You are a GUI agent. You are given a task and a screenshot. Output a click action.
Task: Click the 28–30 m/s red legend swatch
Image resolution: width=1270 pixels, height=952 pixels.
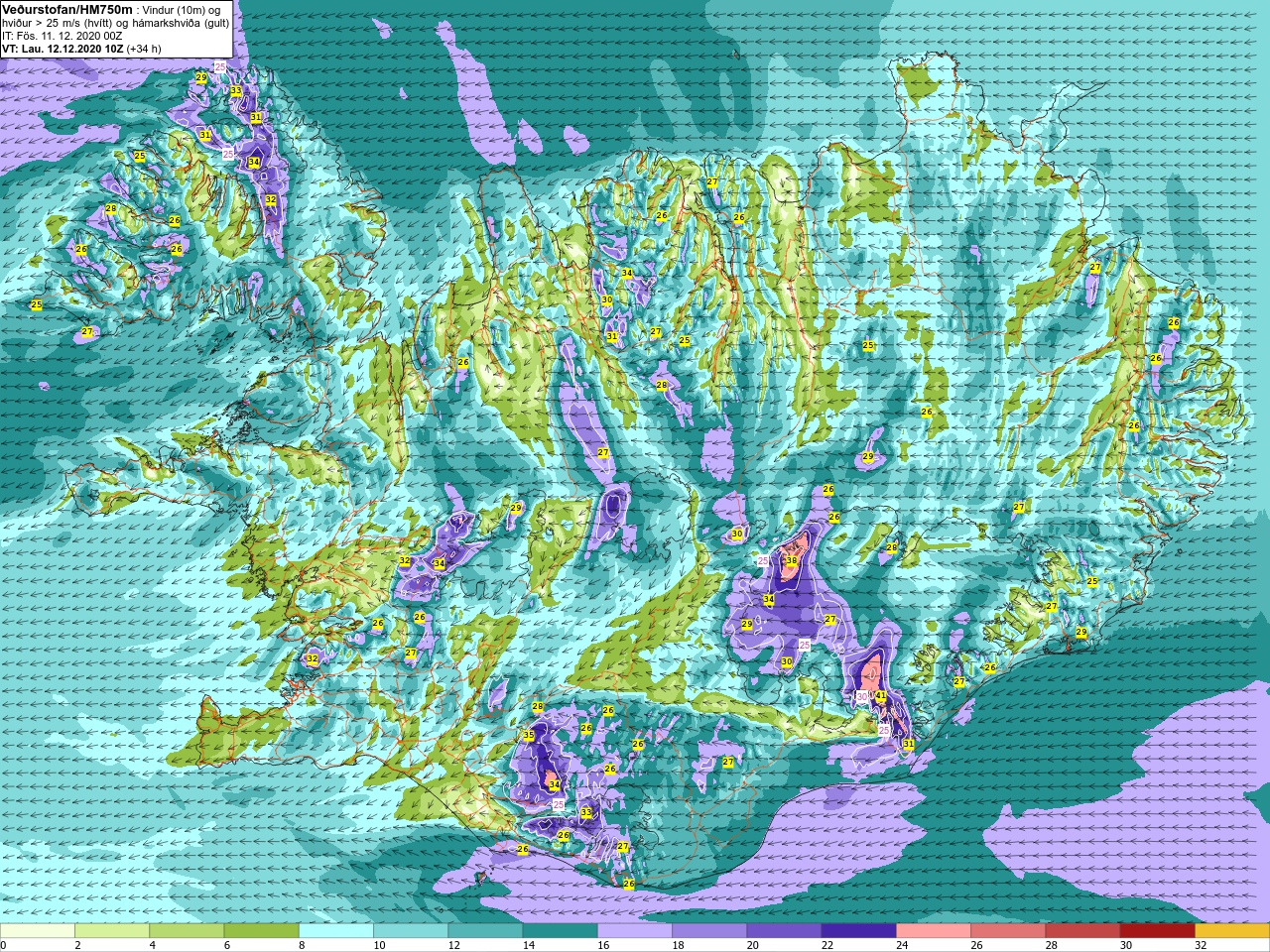coord(1082,931)
